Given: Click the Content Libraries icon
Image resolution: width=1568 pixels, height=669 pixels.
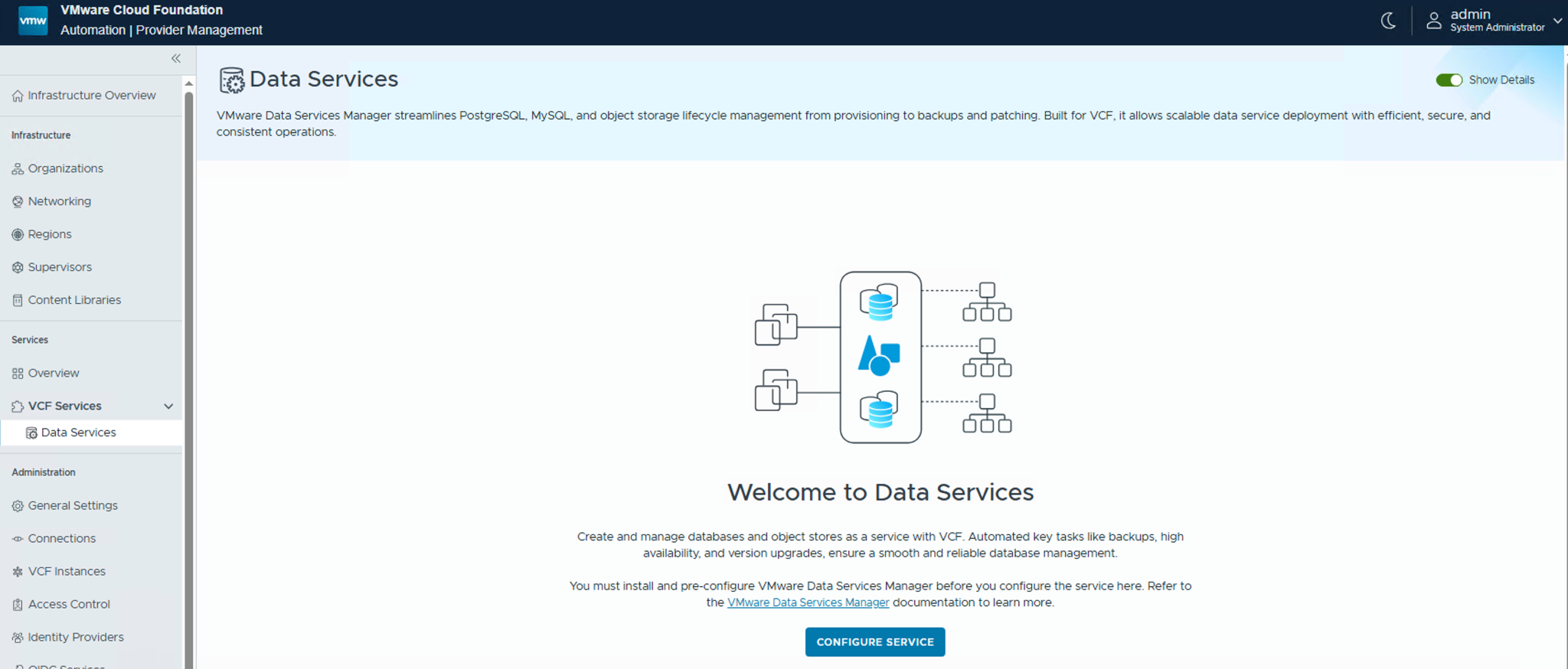Looking at the screenshot, I should pos(18,301).
